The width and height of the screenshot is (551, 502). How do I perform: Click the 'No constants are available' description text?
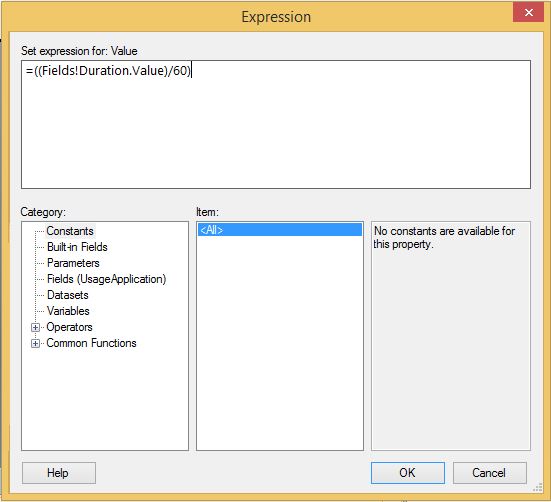click(x=444, y=237)
